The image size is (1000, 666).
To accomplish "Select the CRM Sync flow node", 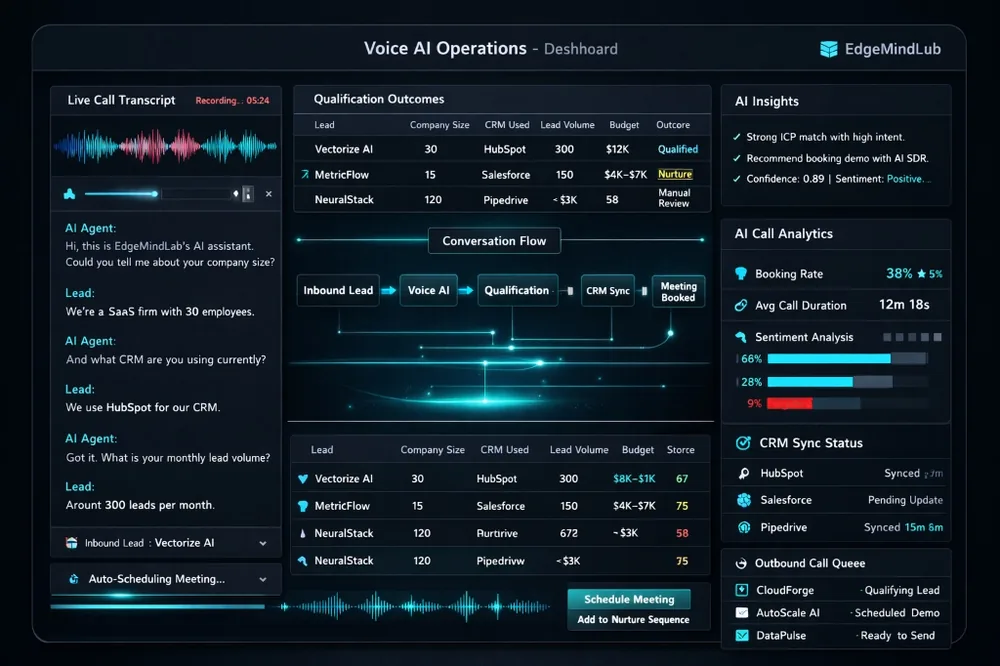I will click(608, 291).
